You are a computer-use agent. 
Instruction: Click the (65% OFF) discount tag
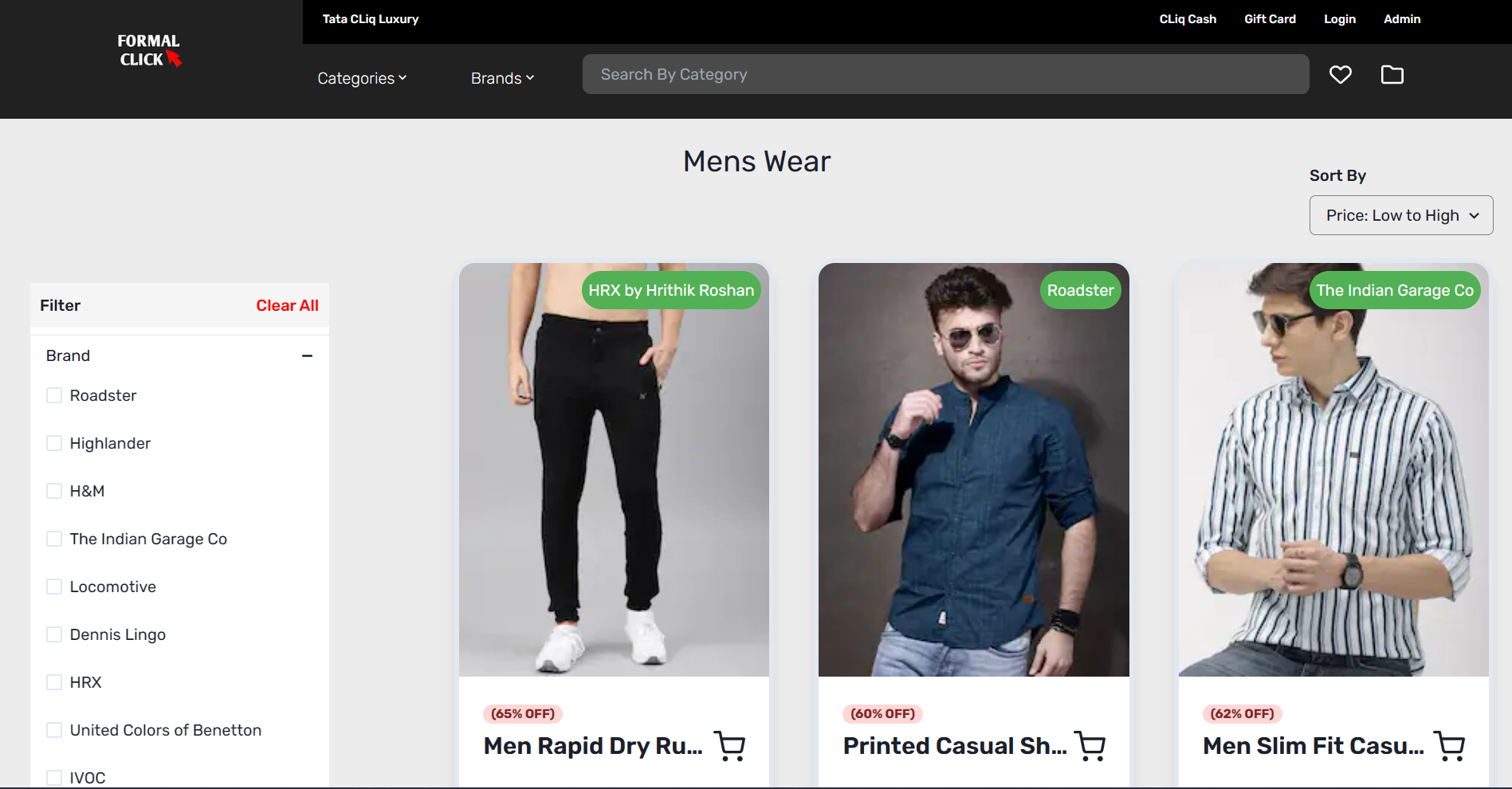click(523, 713)
